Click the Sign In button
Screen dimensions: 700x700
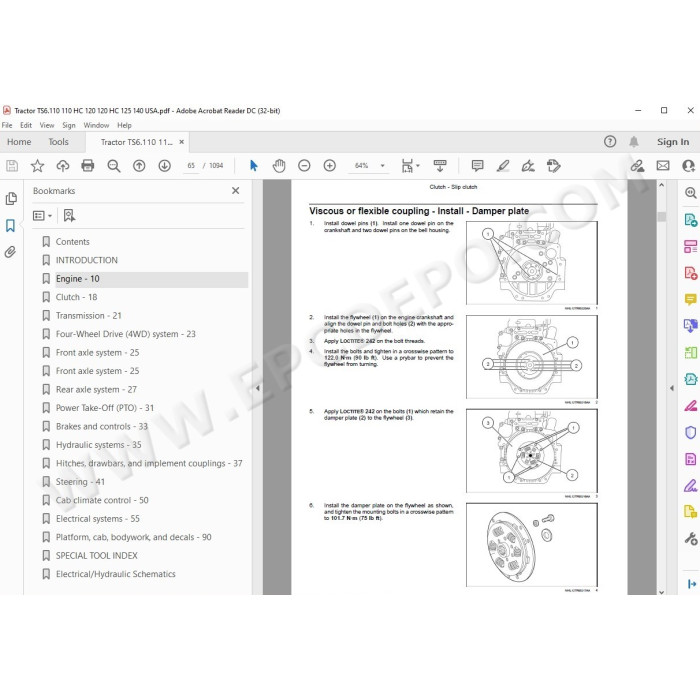point(673,142)
